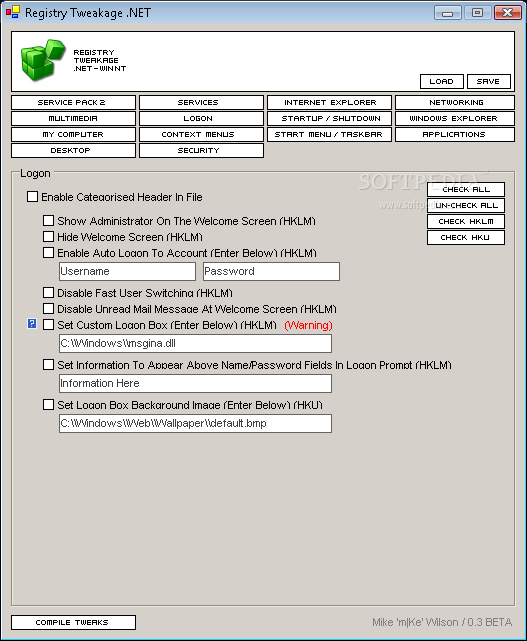Go to Context Menus section
This screenshot has width=527, height=641.
point(201,134)
